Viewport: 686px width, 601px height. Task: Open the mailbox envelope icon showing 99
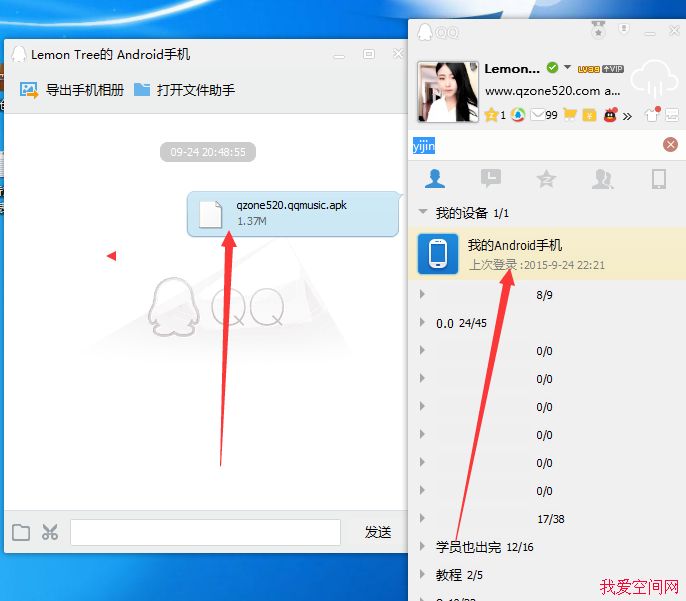[538, 115]
